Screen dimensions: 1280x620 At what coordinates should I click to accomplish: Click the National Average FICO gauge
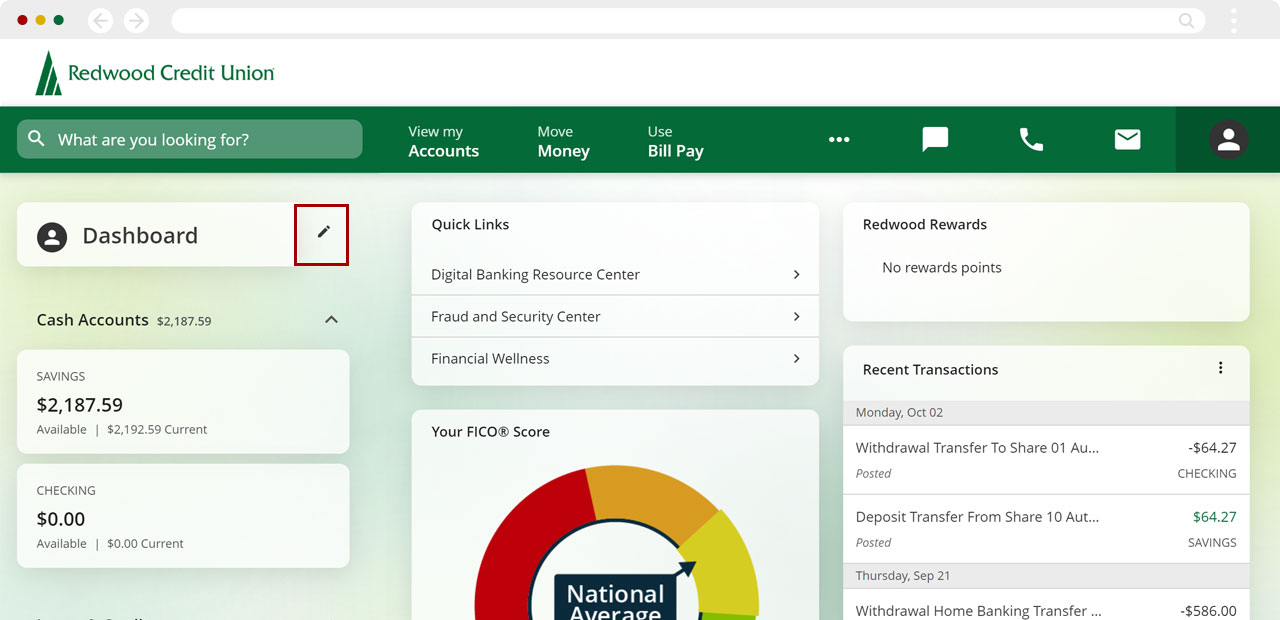coord(615,545)
